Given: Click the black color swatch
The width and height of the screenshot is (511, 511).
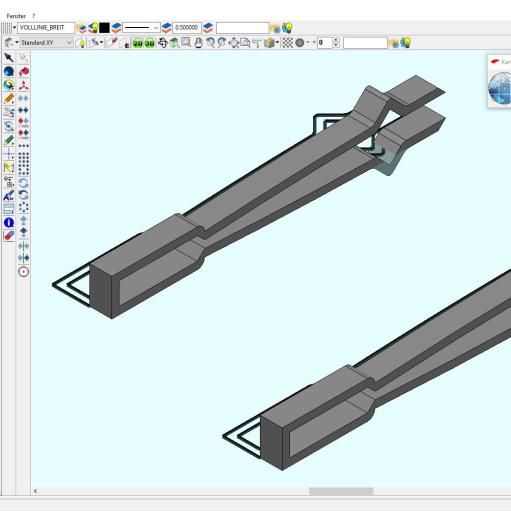Looking at the screenshot, I should coord(104,28).
